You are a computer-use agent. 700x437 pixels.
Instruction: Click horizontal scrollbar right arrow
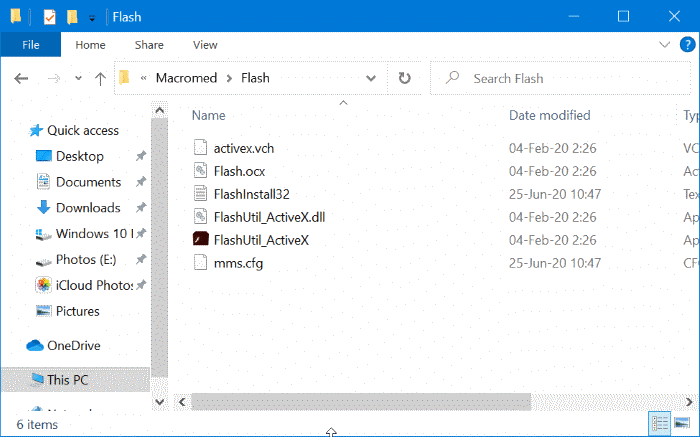click(689, 402)
